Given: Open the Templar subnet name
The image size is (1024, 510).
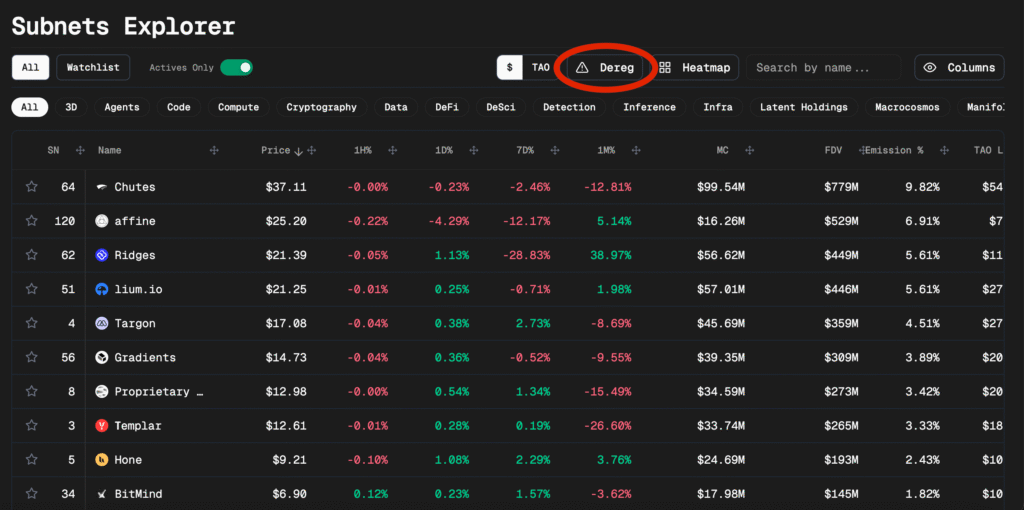Looking at the screenshot, I should pos(138,426).
